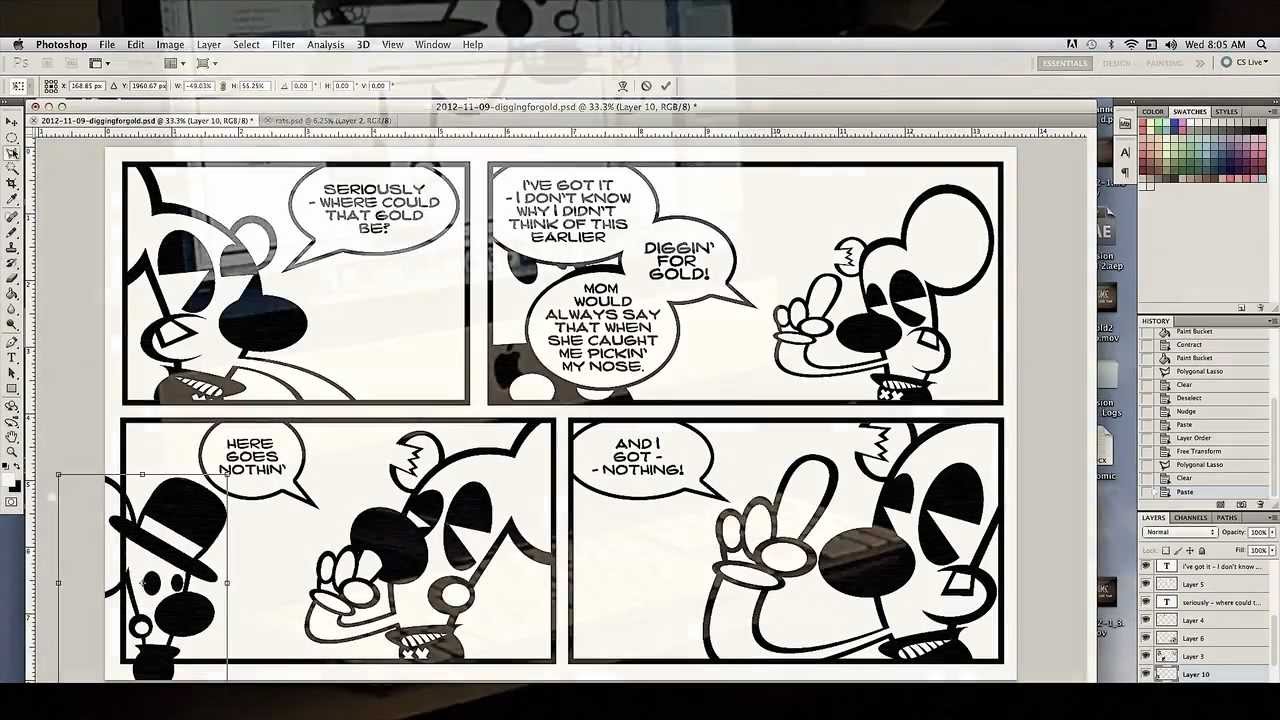Commit the transform with the checkmark
Image resolution: width=1280 pixels, height=720 pixels.
point(666,86)
